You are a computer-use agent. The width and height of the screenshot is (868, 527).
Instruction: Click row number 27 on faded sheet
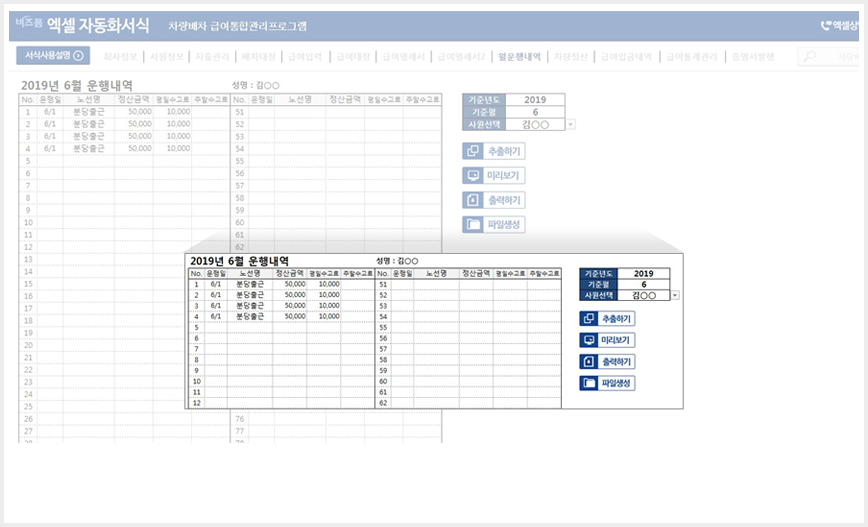click(x=28, y=431)
